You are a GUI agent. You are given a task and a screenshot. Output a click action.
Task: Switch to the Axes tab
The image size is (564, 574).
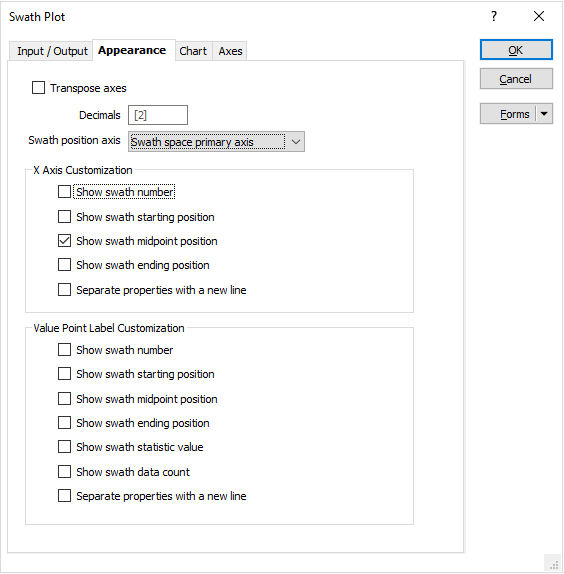pyautogui.click(x=230, y=51)
